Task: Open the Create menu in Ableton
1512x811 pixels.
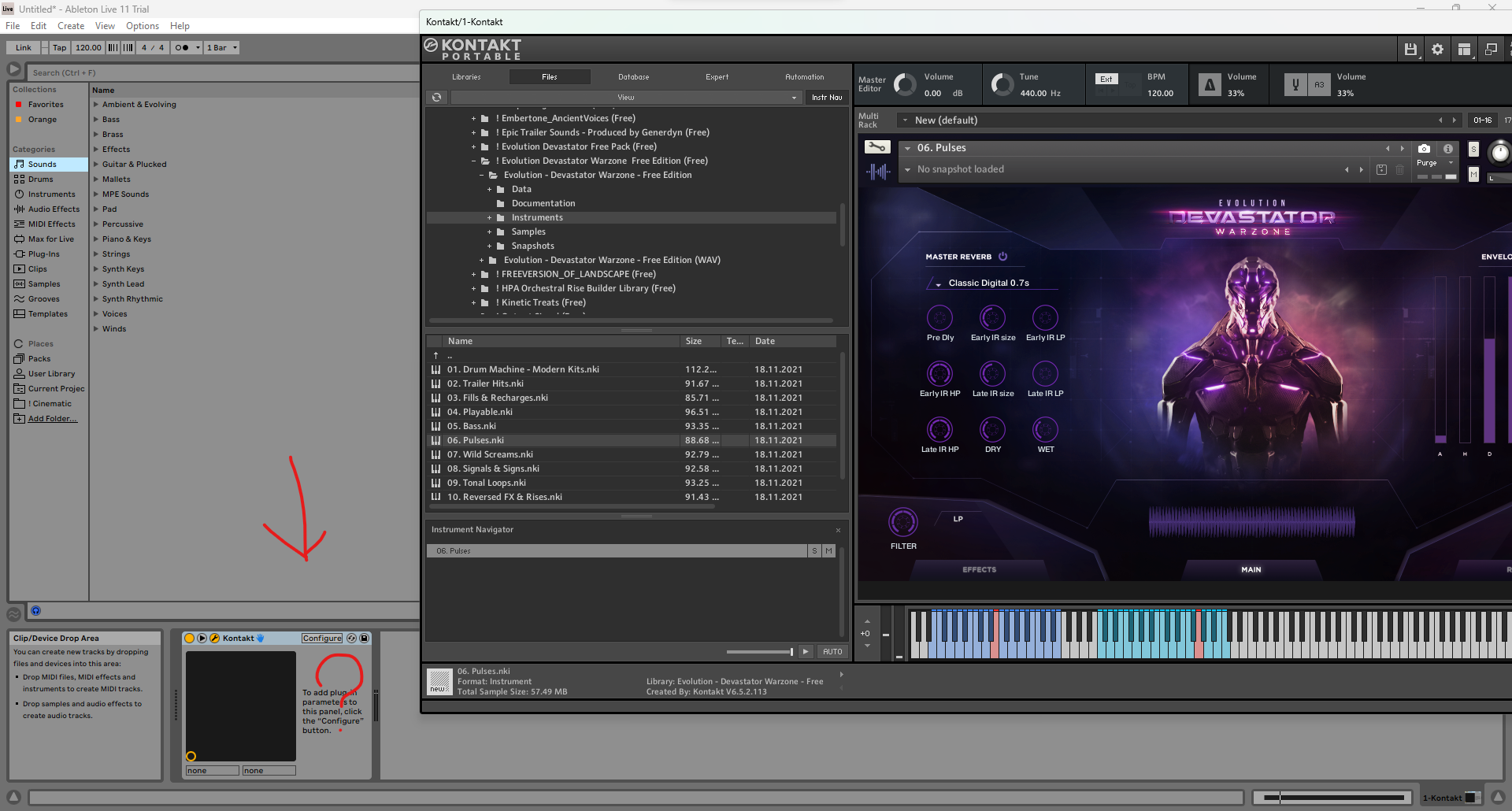Action: 71,26
